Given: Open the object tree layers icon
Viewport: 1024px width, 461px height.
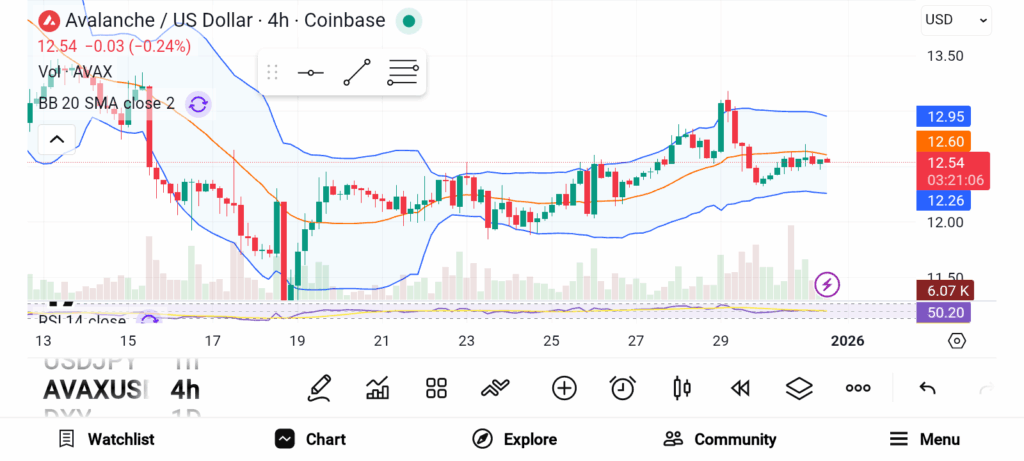Looking at the screenshot, I should point(798,388).
